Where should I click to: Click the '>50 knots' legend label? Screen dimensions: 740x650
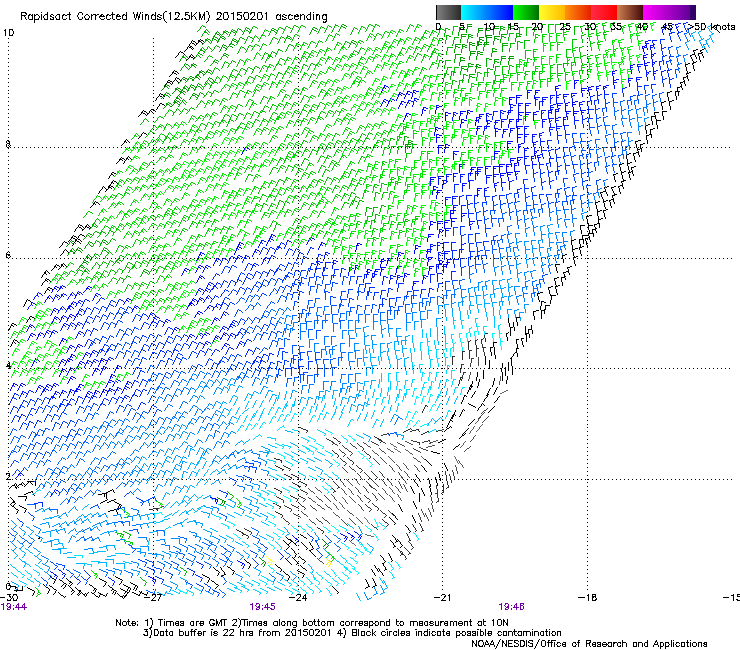click(x=712, y=27)
